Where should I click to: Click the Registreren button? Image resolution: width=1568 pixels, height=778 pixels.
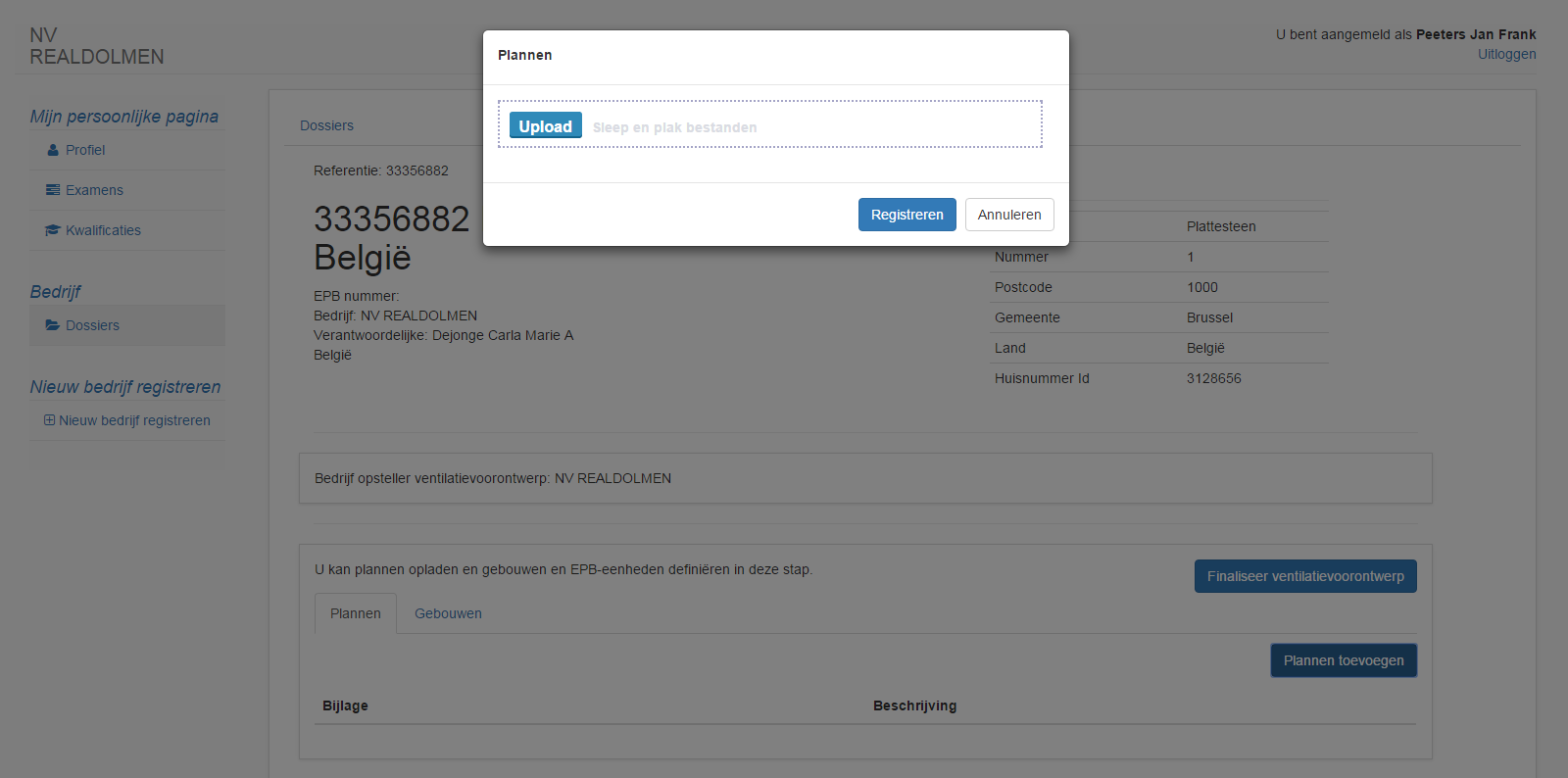tap(906, 215)
